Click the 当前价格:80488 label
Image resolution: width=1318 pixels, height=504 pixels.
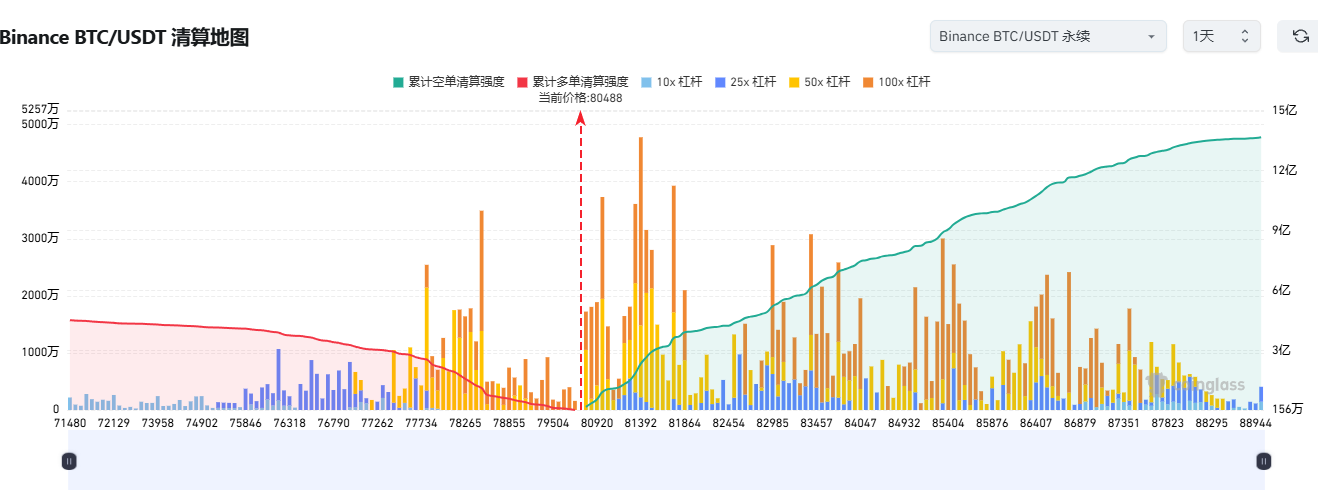coord(580,97)
